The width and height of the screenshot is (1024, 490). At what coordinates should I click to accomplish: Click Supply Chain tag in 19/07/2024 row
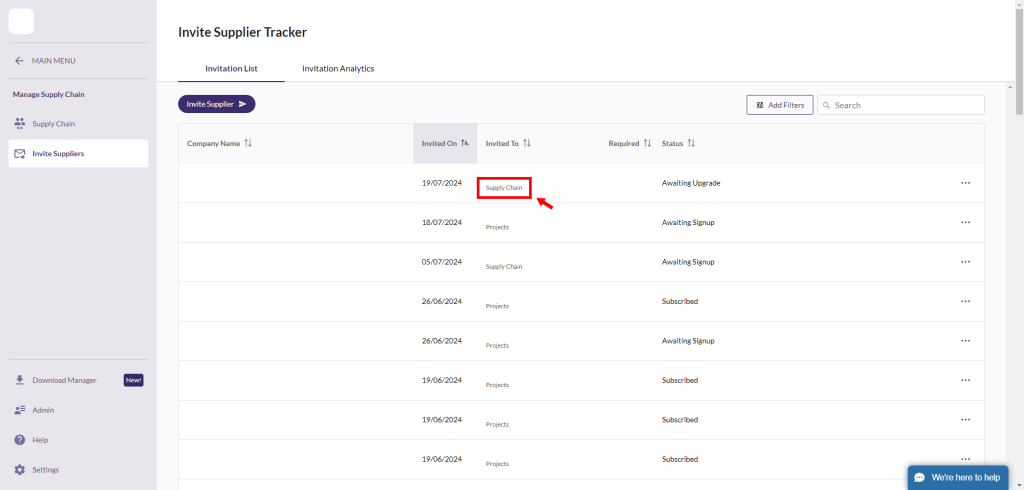504,188
